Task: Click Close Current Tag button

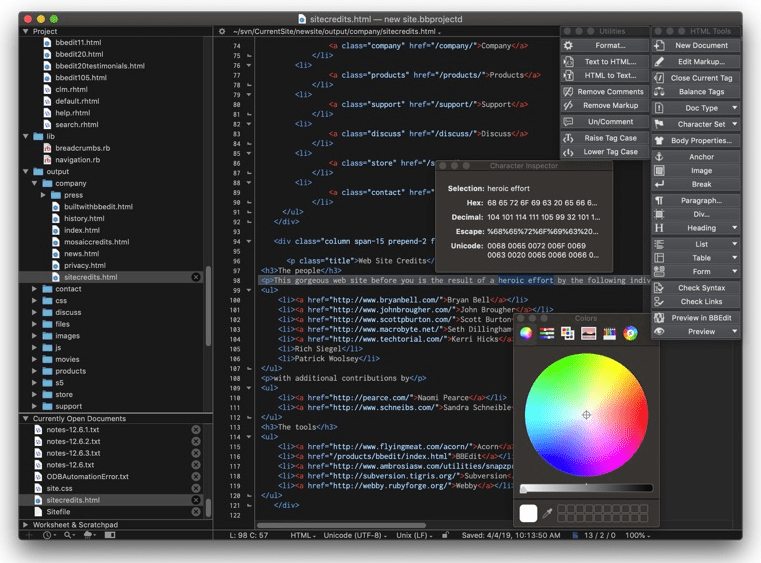Action: (x=696, y=78)
